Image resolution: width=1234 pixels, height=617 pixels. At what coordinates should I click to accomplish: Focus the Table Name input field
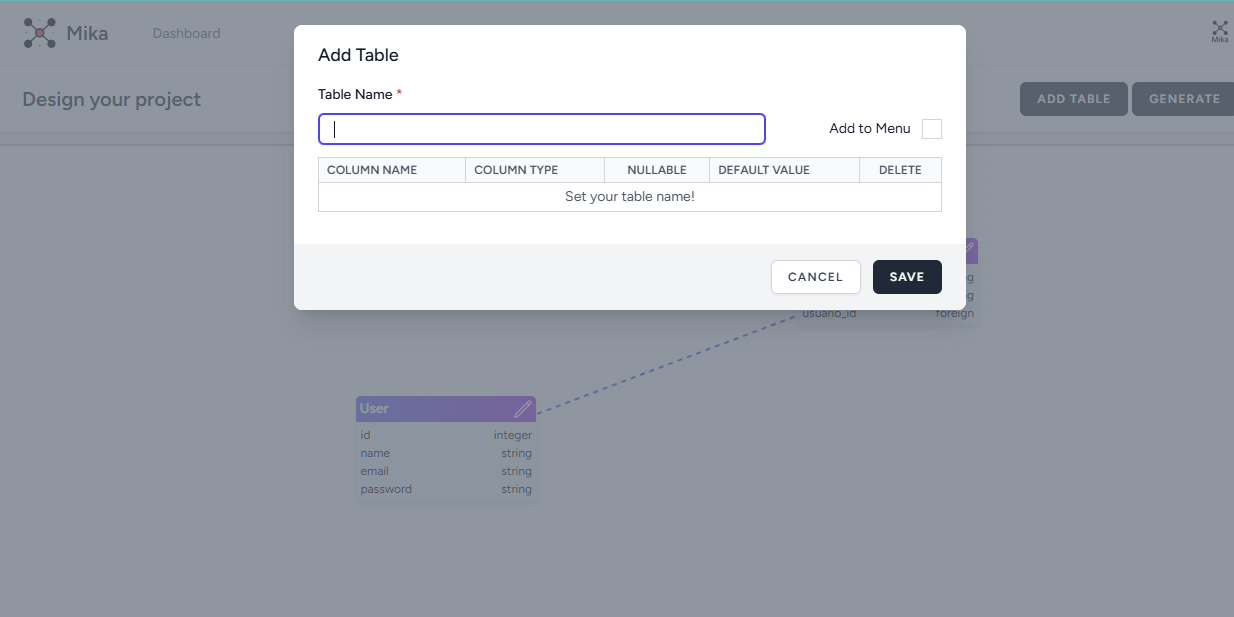pos(541,129)
